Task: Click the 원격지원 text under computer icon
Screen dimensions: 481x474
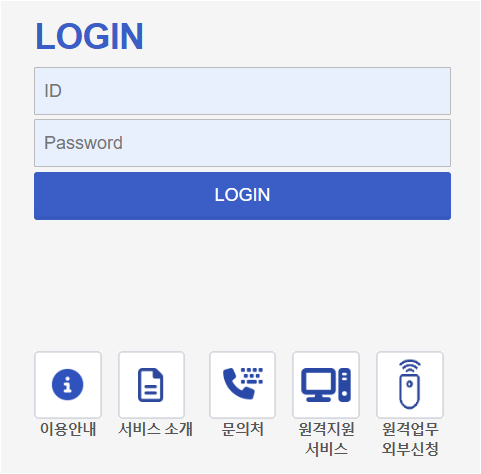Action: pyautogui.click(x=326, y=429)
